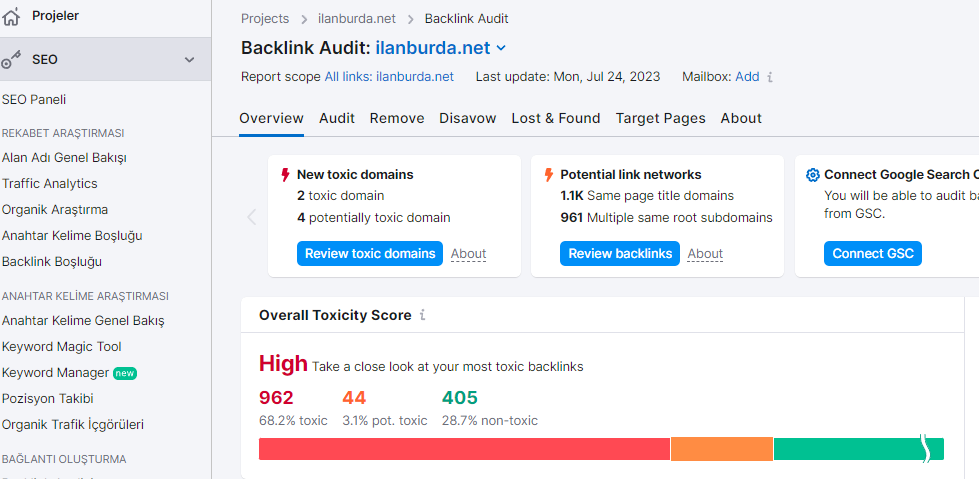Select the Lost & Found tab

[x=556, y=118]
